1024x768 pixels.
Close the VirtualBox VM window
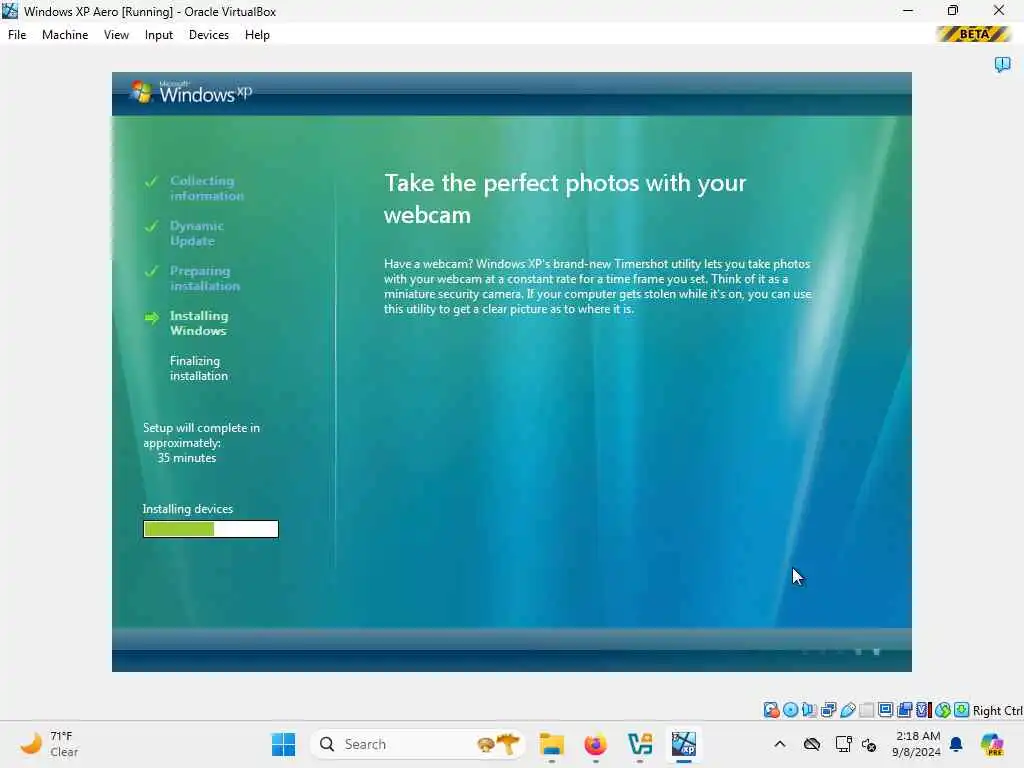point(999,10)
